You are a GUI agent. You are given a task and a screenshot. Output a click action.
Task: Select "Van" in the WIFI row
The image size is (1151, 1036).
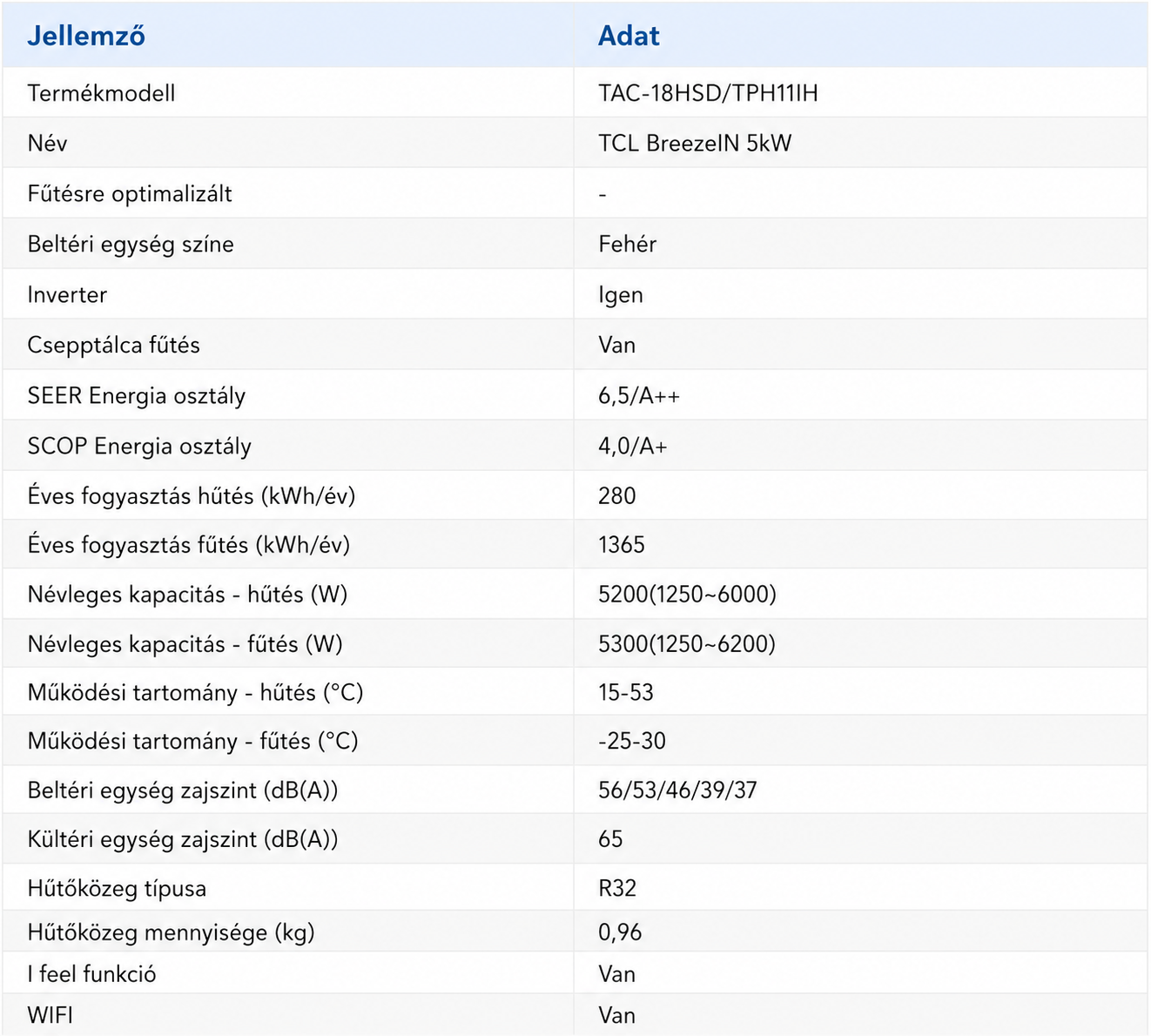point(617,1015)
